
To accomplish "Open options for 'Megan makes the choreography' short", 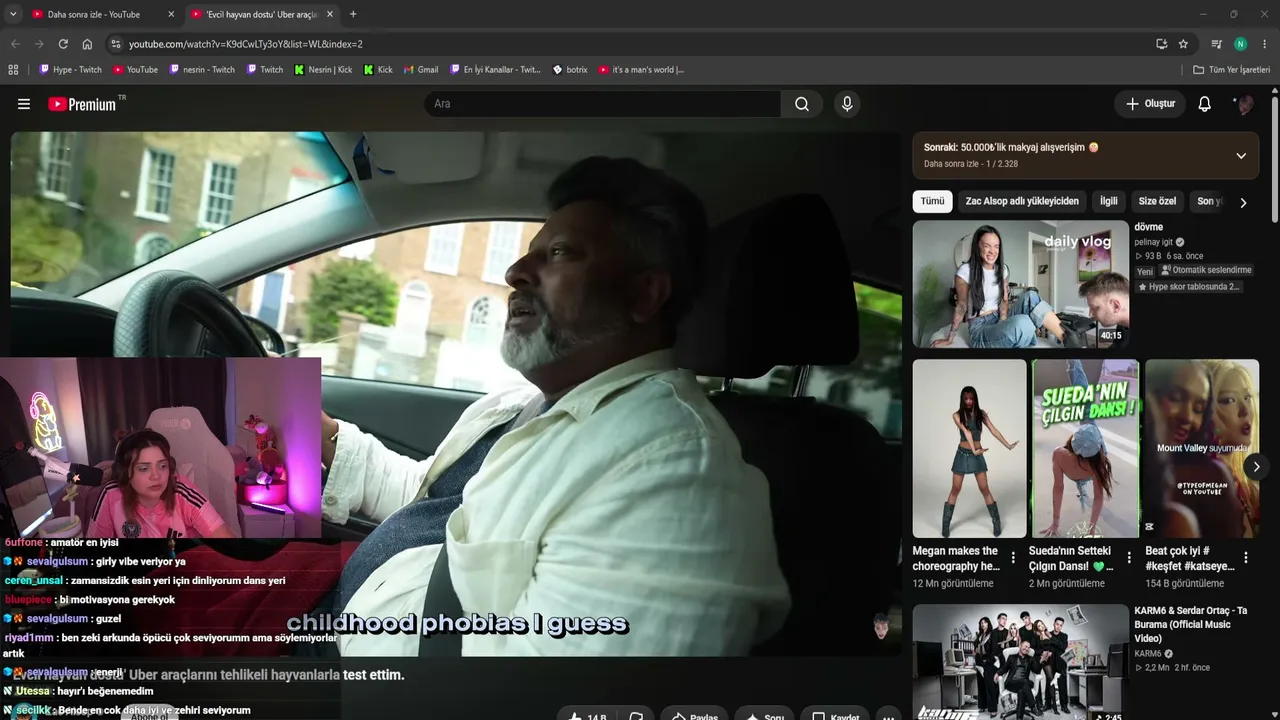I will pos(1013,558).
